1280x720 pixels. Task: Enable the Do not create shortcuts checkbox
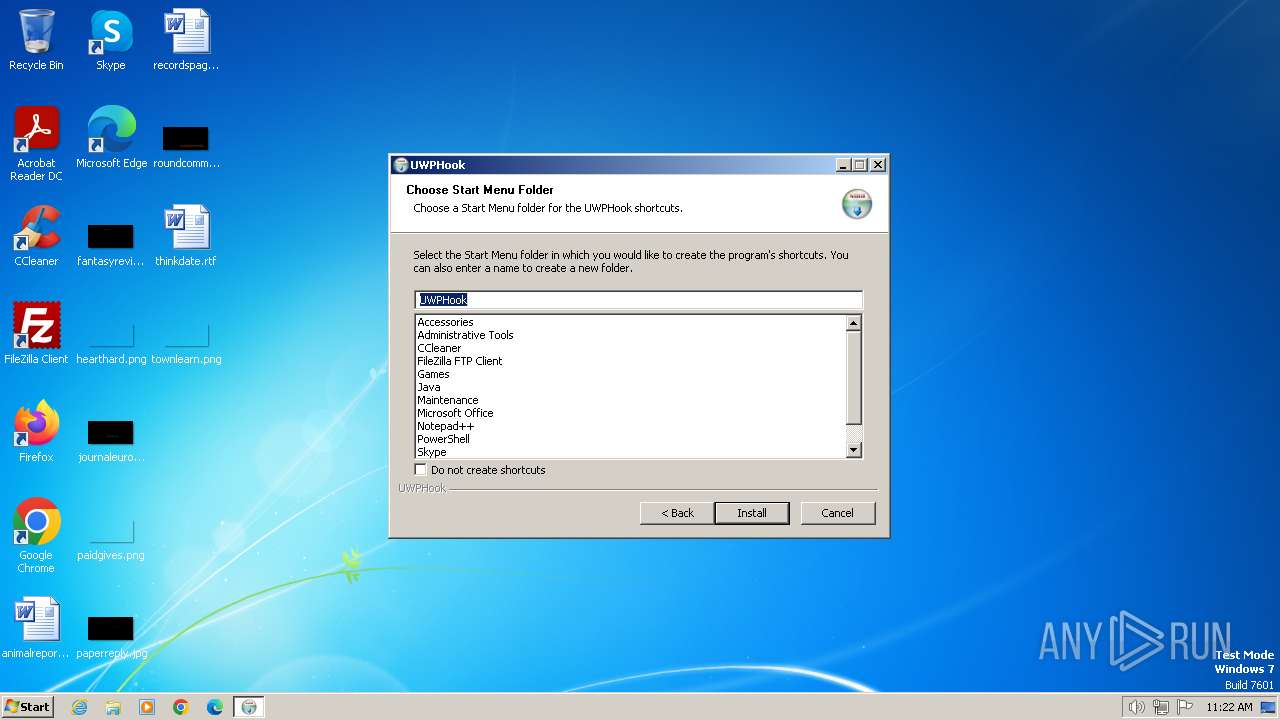point(421,470)
